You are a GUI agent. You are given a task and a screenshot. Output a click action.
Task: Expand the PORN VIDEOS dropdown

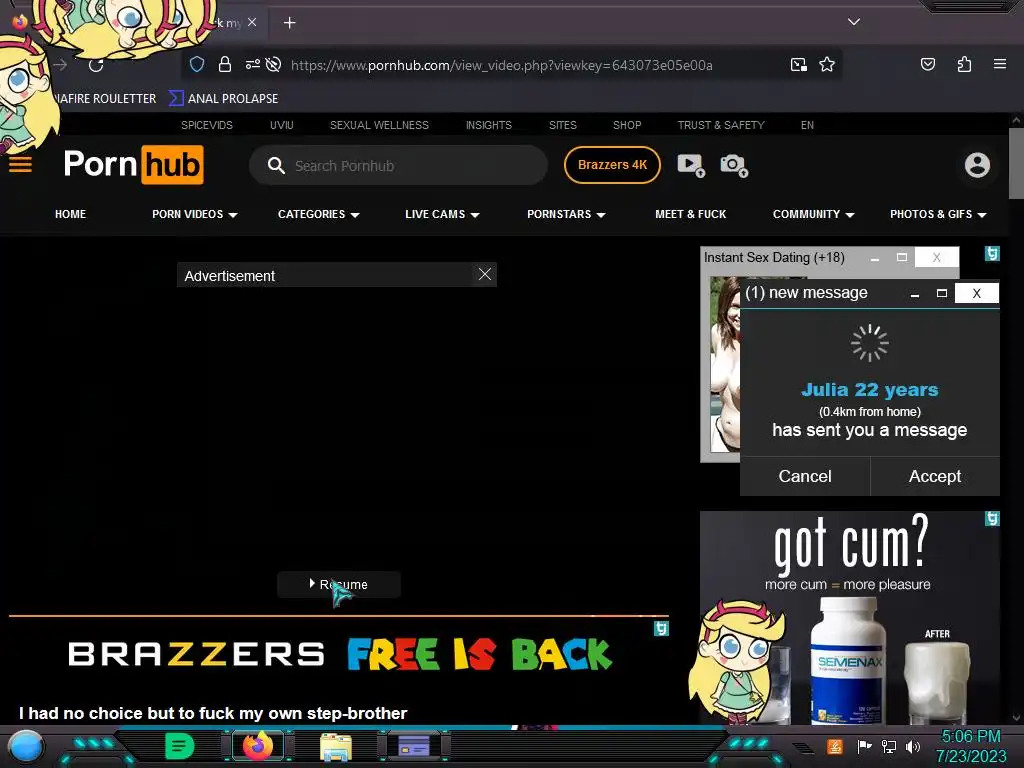(195, 214)
